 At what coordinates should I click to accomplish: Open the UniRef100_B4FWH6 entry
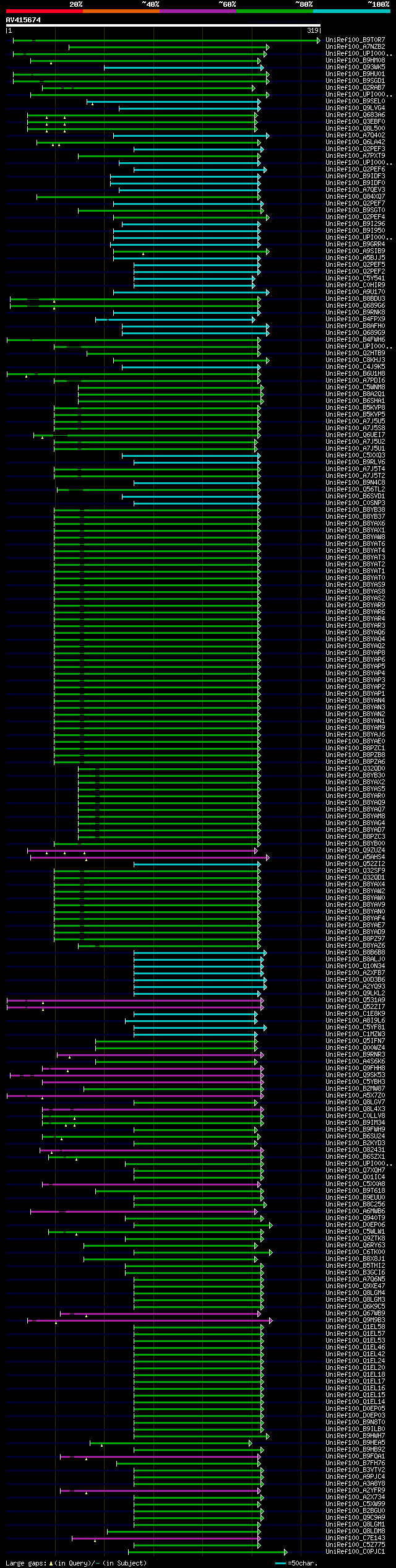coord(355,340)
